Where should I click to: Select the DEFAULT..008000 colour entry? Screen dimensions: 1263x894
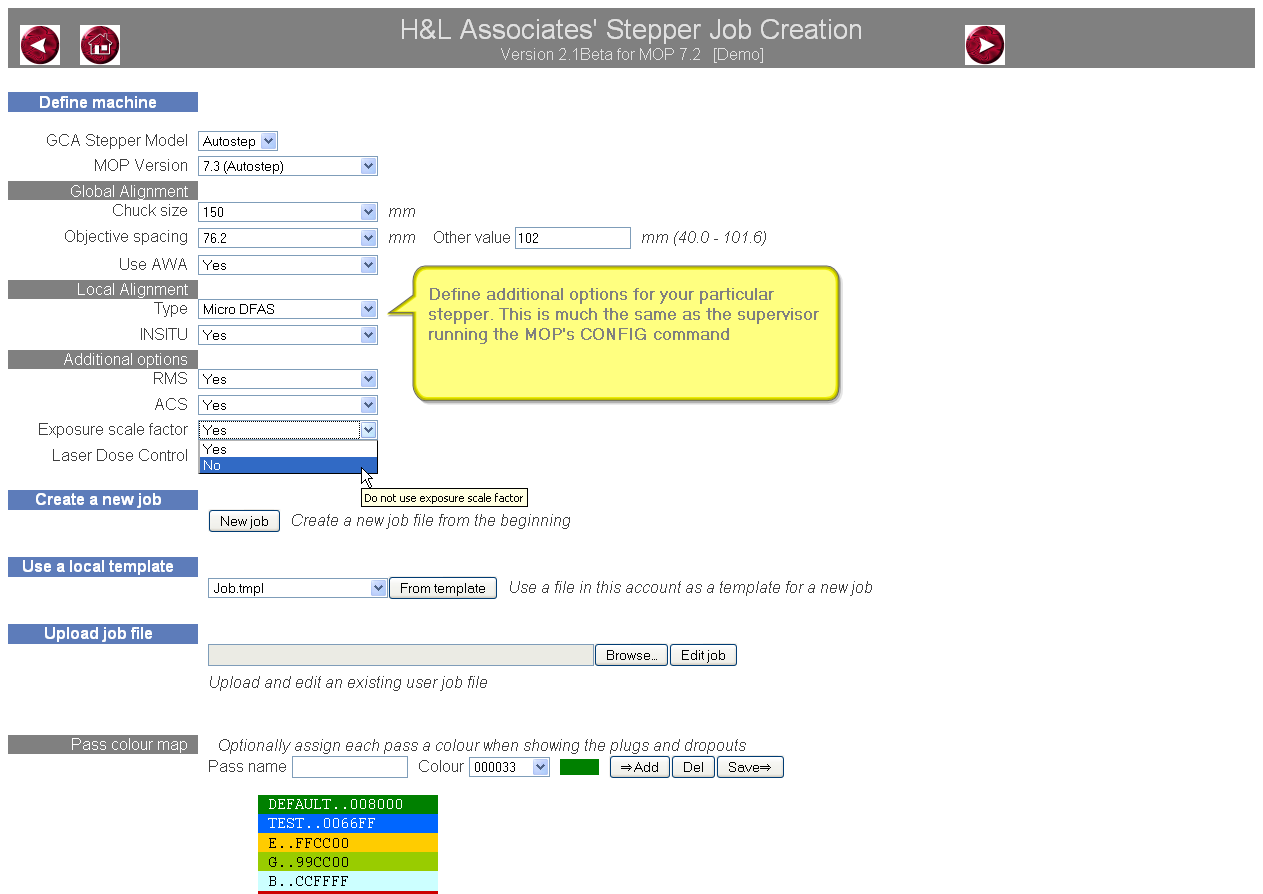348,804
